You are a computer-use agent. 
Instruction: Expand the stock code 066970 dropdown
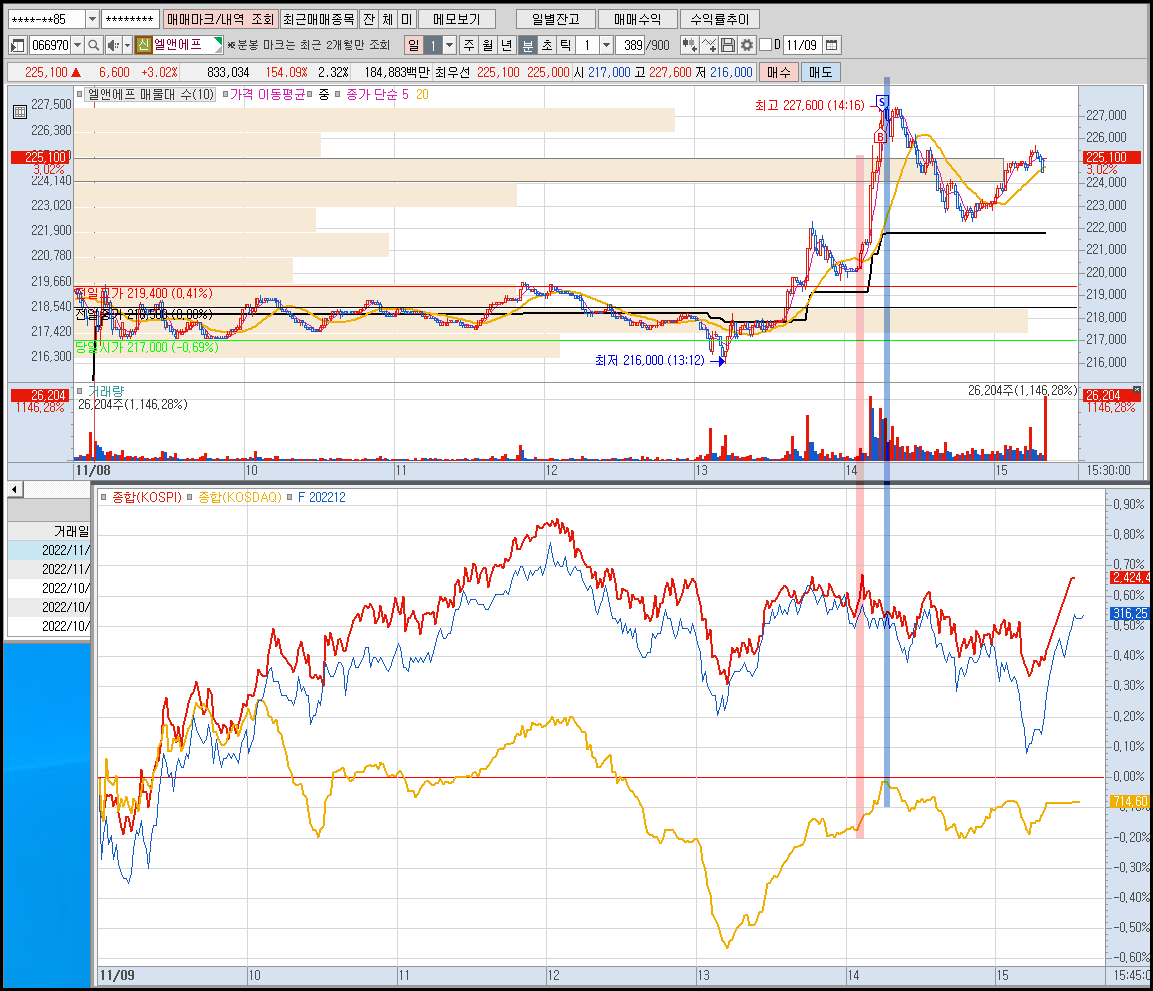pyautogui.click(x=77, y=46)
